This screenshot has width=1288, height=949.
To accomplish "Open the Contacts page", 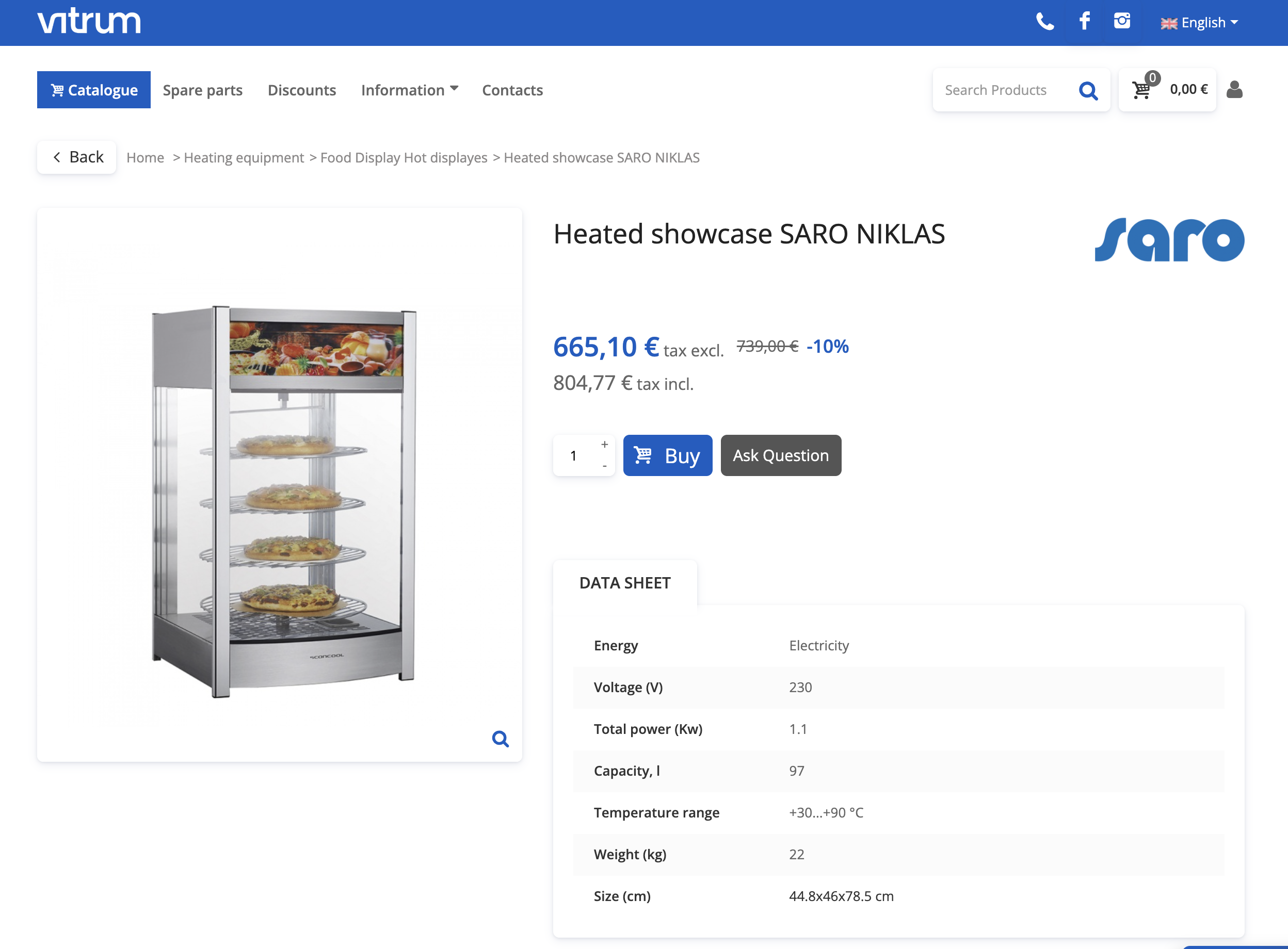I will (512, 90).
